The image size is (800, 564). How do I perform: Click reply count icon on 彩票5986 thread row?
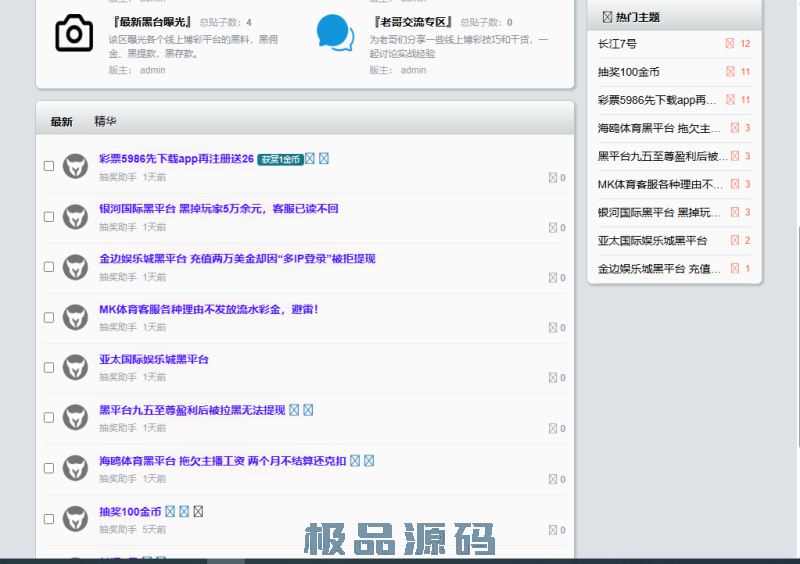(553, 178)
